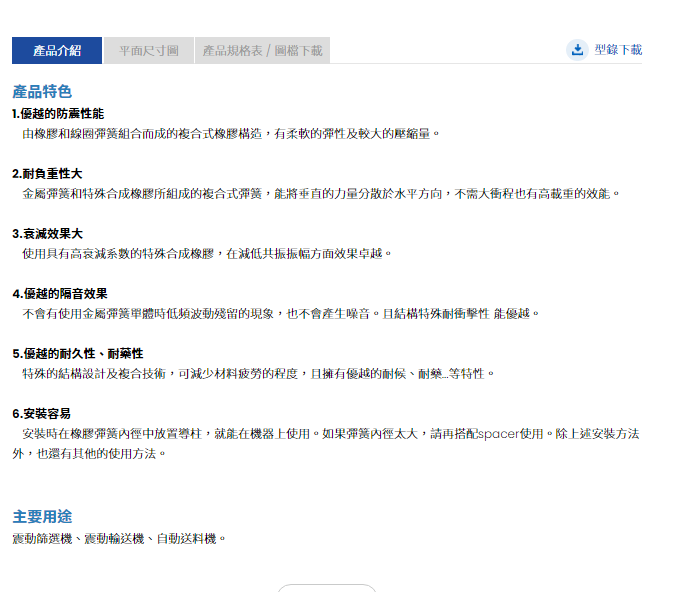Image resolution: width=682 pixels, height=592 pixels.
Task: Open the 型錄下載 catalog download link
Action: (x=617, y=50)
